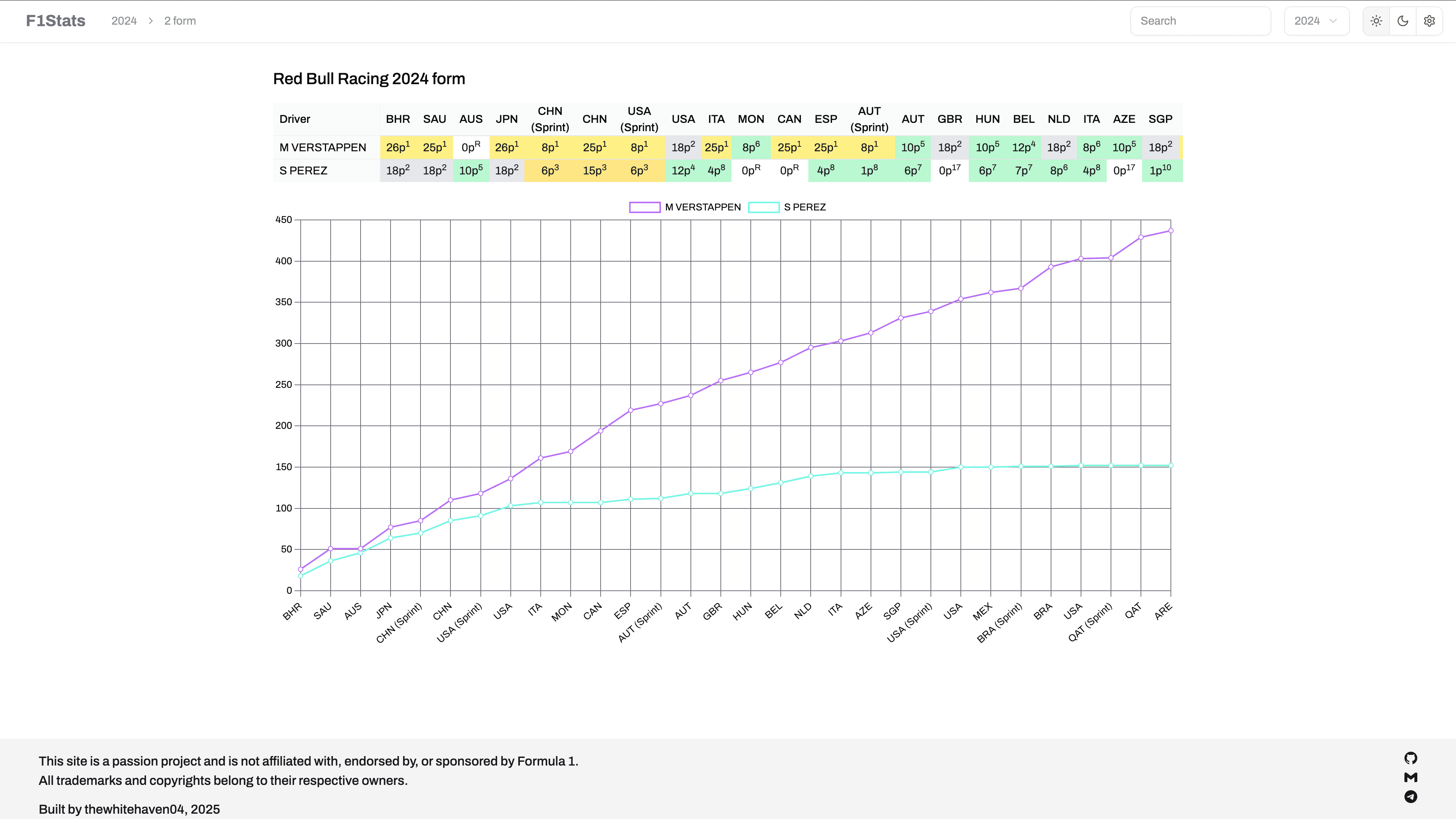Switch to light mode with sun icon
1456x819 pixels.
point(1376,21)
